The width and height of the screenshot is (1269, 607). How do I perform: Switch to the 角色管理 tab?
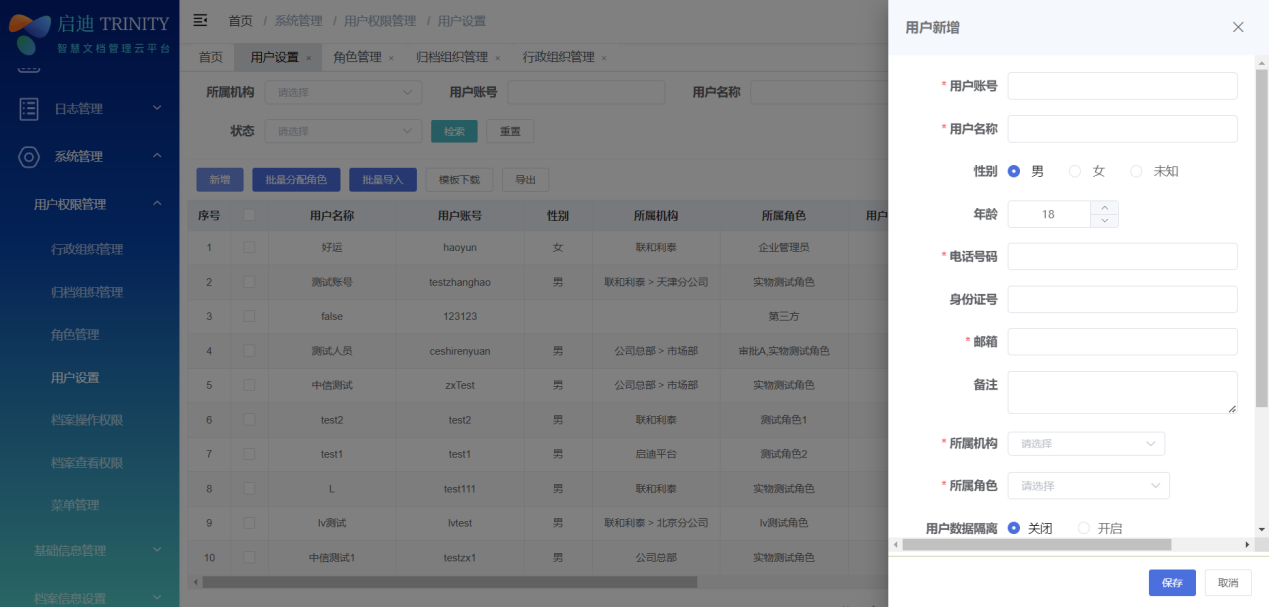tap(357, 58)
